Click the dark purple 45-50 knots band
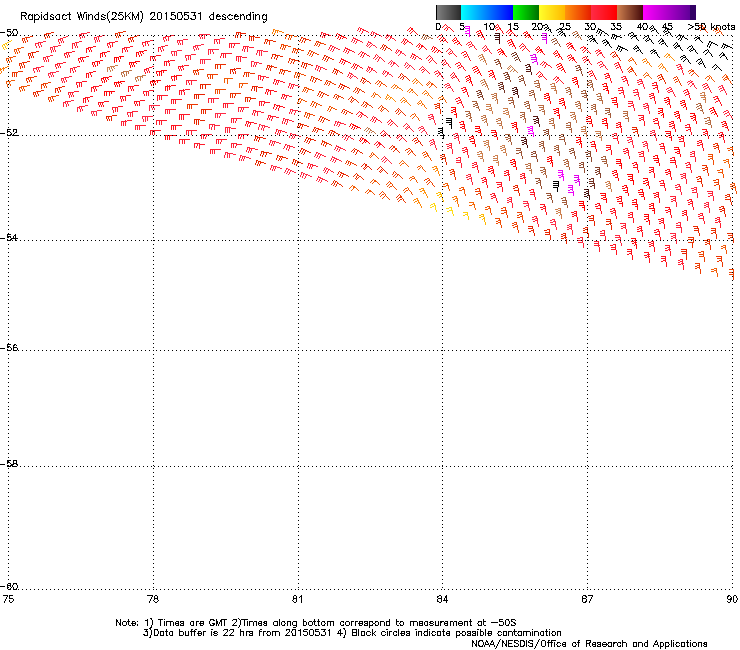Image resolution: width=740 pixels, height=650 pixels. coord(682,12)
